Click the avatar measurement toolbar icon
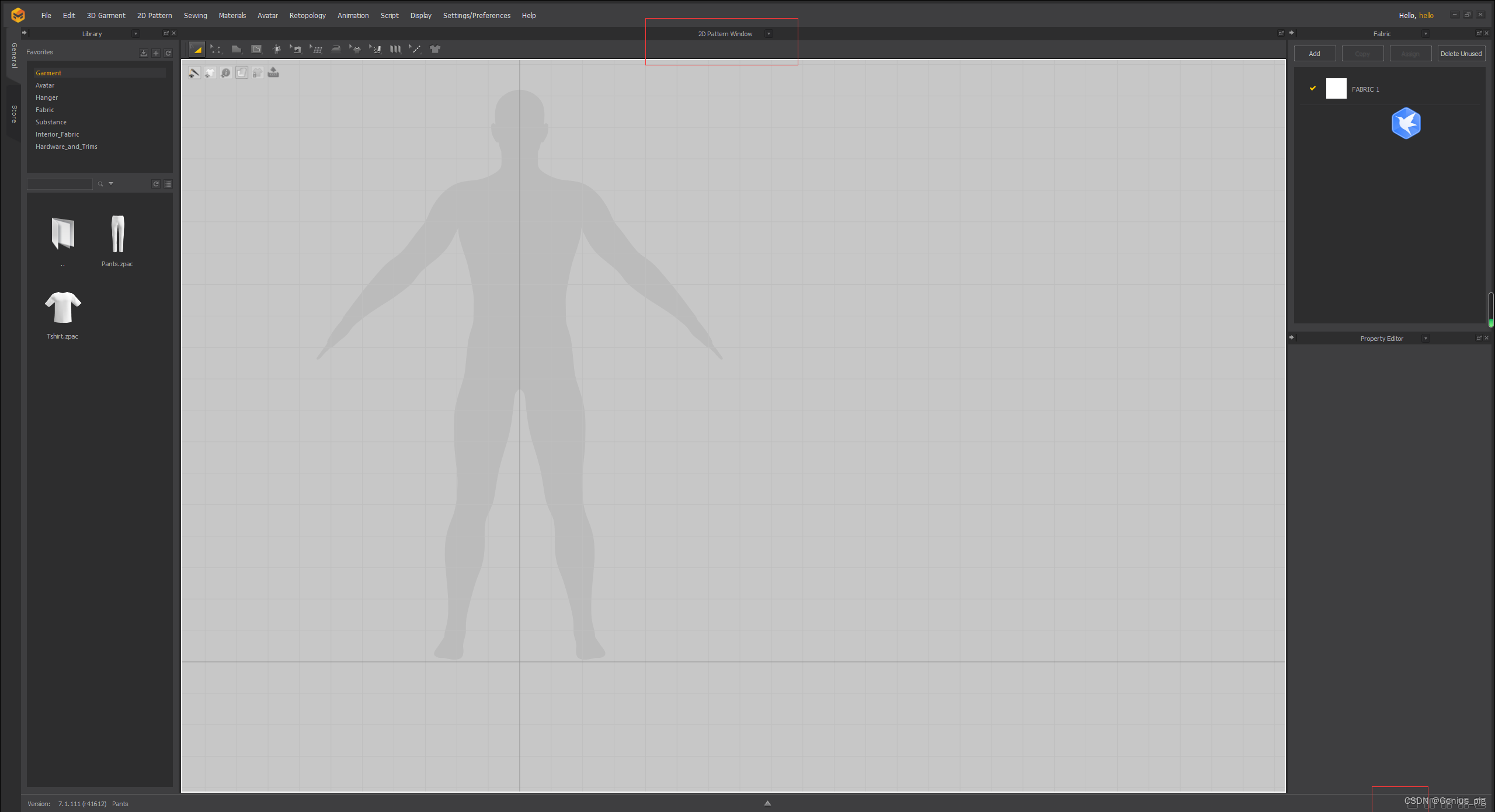The width and height of the screenshot is (1495, 812). point(277,50)
